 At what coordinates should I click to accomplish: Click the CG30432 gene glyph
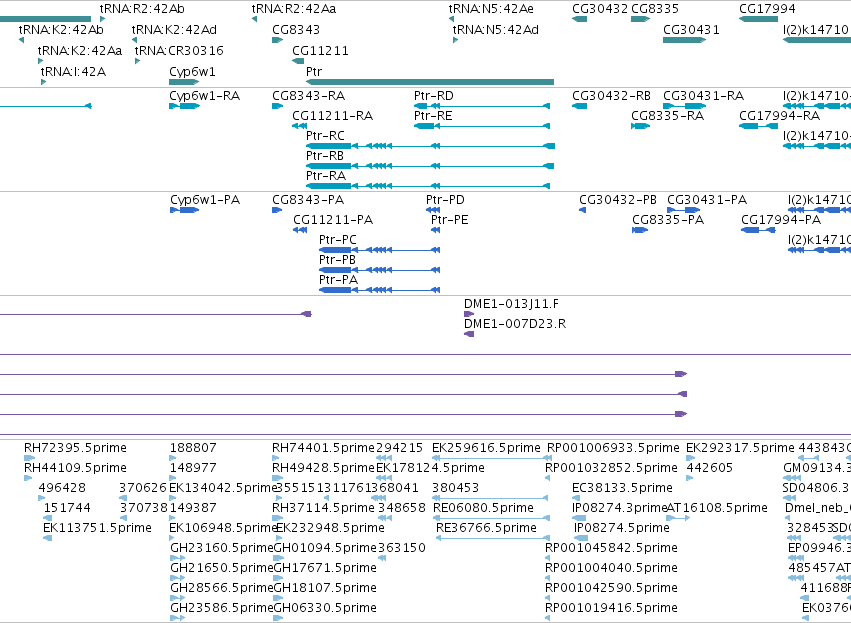[x=580, y=19]
